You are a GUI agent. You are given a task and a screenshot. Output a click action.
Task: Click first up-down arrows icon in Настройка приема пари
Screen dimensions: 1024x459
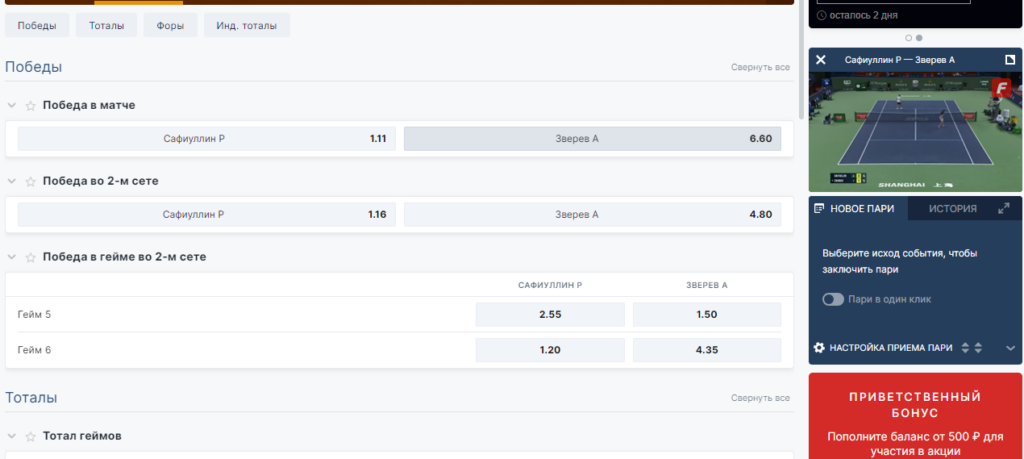click(966, 348)
